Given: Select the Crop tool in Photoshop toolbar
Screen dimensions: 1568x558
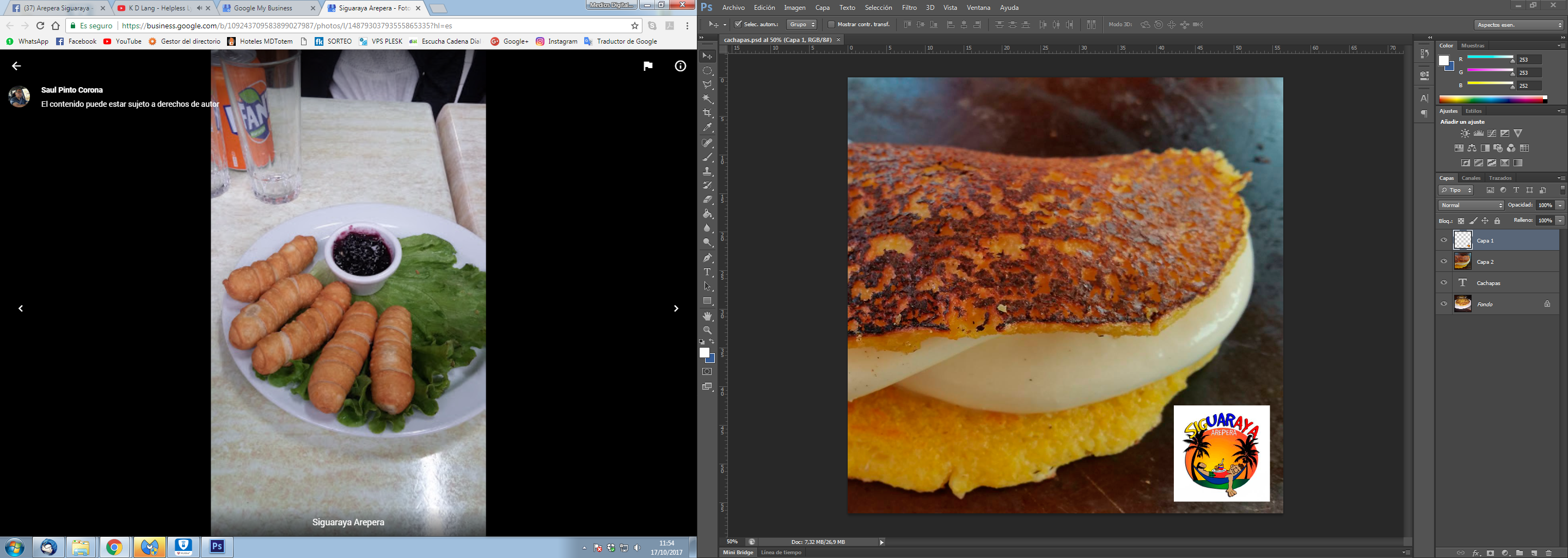Looking at the screenshot, I should tap(707, 113).
